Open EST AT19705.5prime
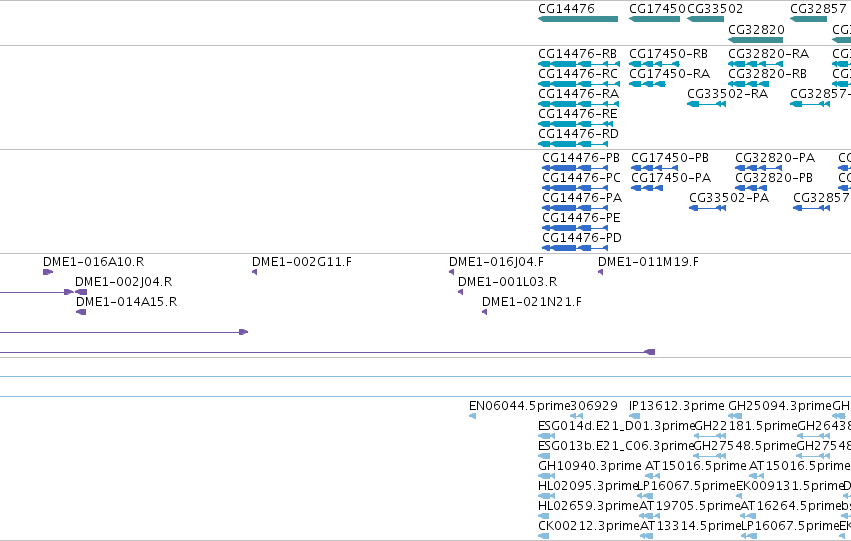851x541 pixels. [x=689, y=507]
